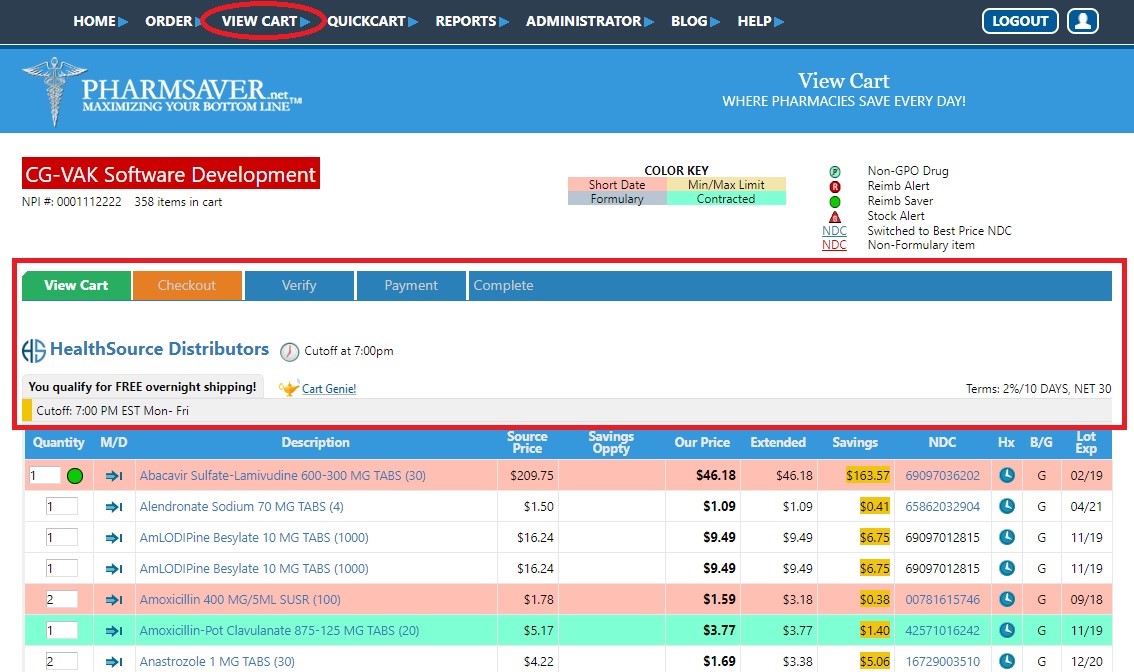
Task: Click the $163.57 savings value
Action: pos(868,476)
